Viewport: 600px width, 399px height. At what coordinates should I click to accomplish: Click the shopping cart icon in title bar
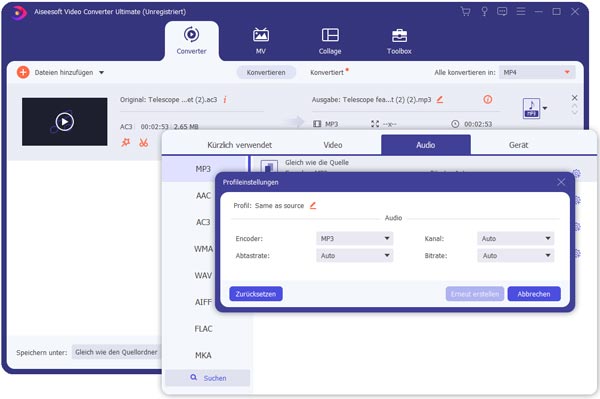pos(465,11)
